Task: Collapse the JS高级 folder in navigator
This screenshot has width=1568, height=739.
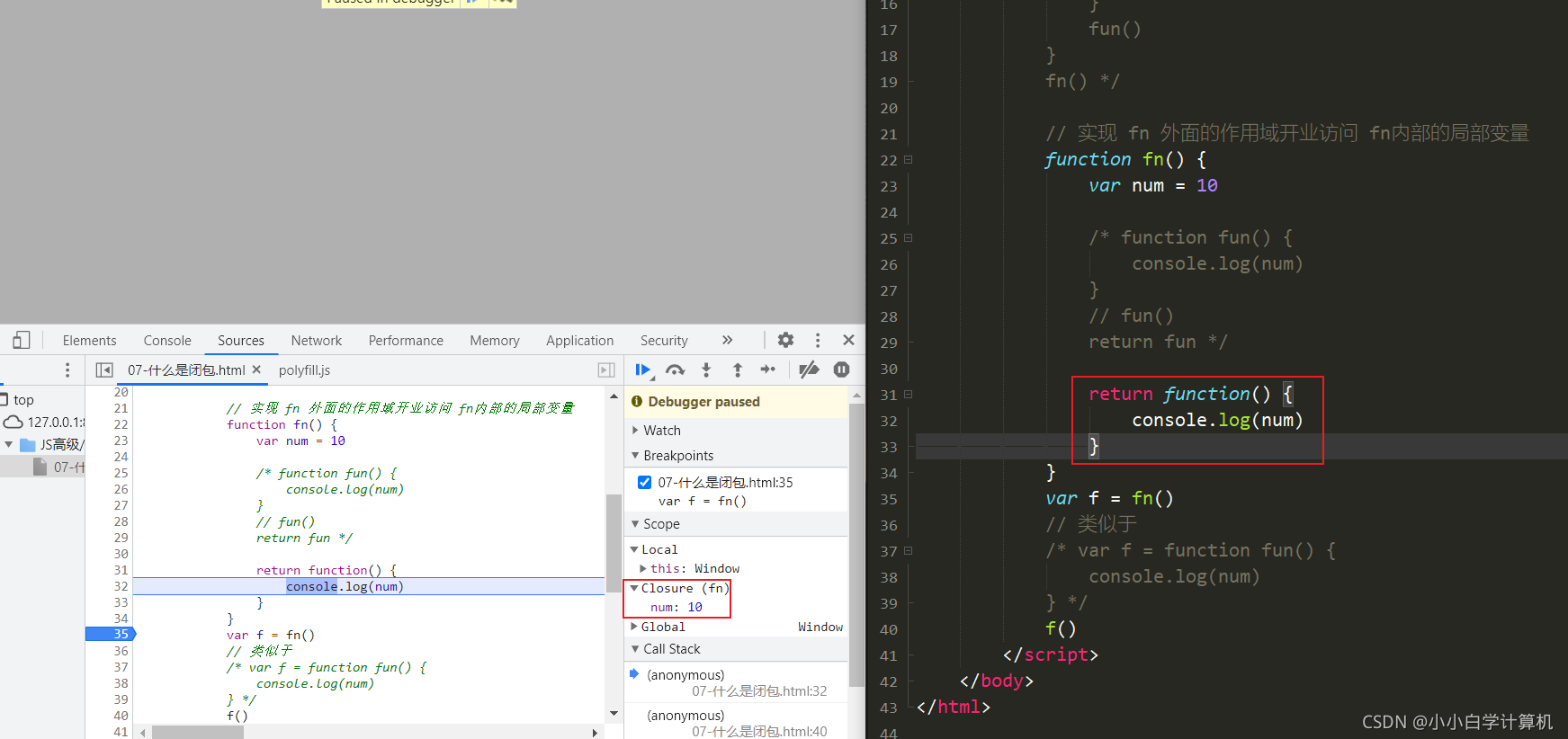Action: coord(9,444)
